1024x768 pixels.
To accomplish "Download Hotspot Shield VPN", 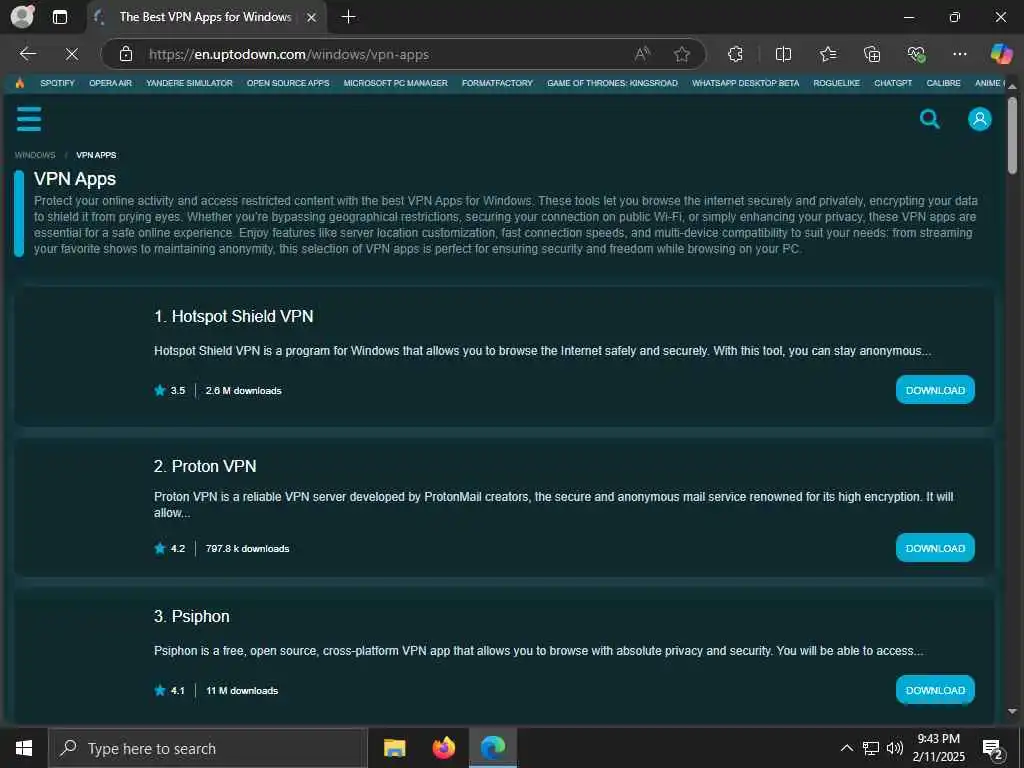I will coord(935,390).
